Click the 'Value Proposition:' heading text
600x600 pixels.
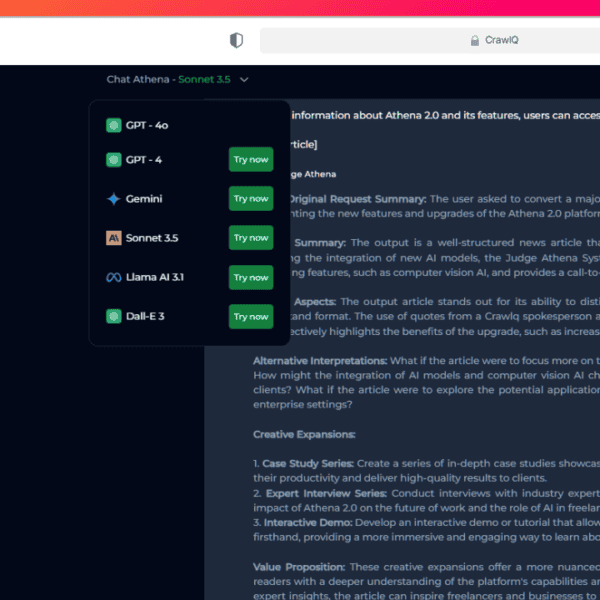click(x=299, y=567)
